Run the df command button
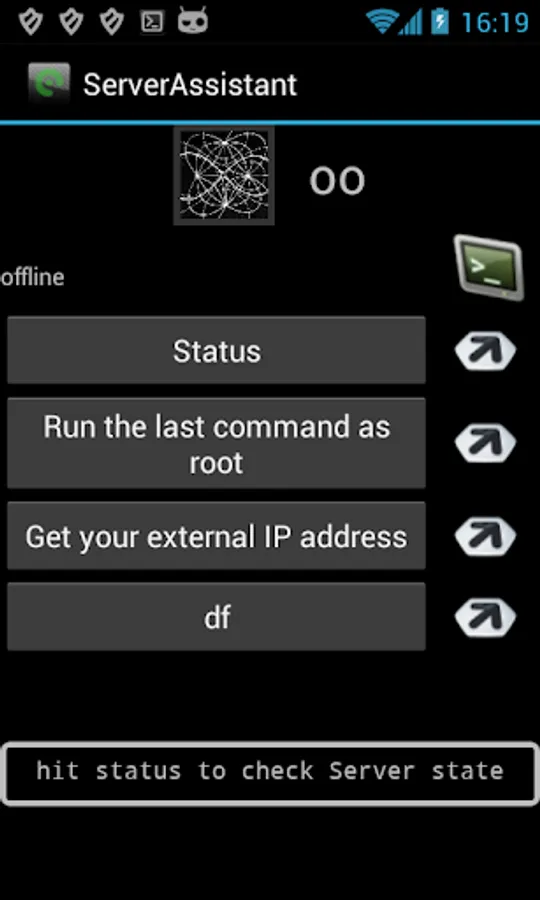 coord(216,617)
